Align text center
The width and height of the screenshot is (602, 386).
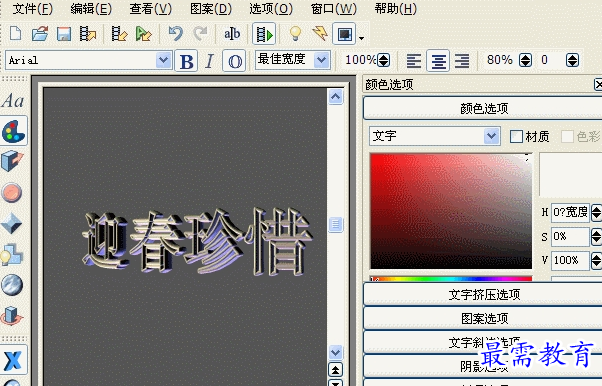click(438, 61)
